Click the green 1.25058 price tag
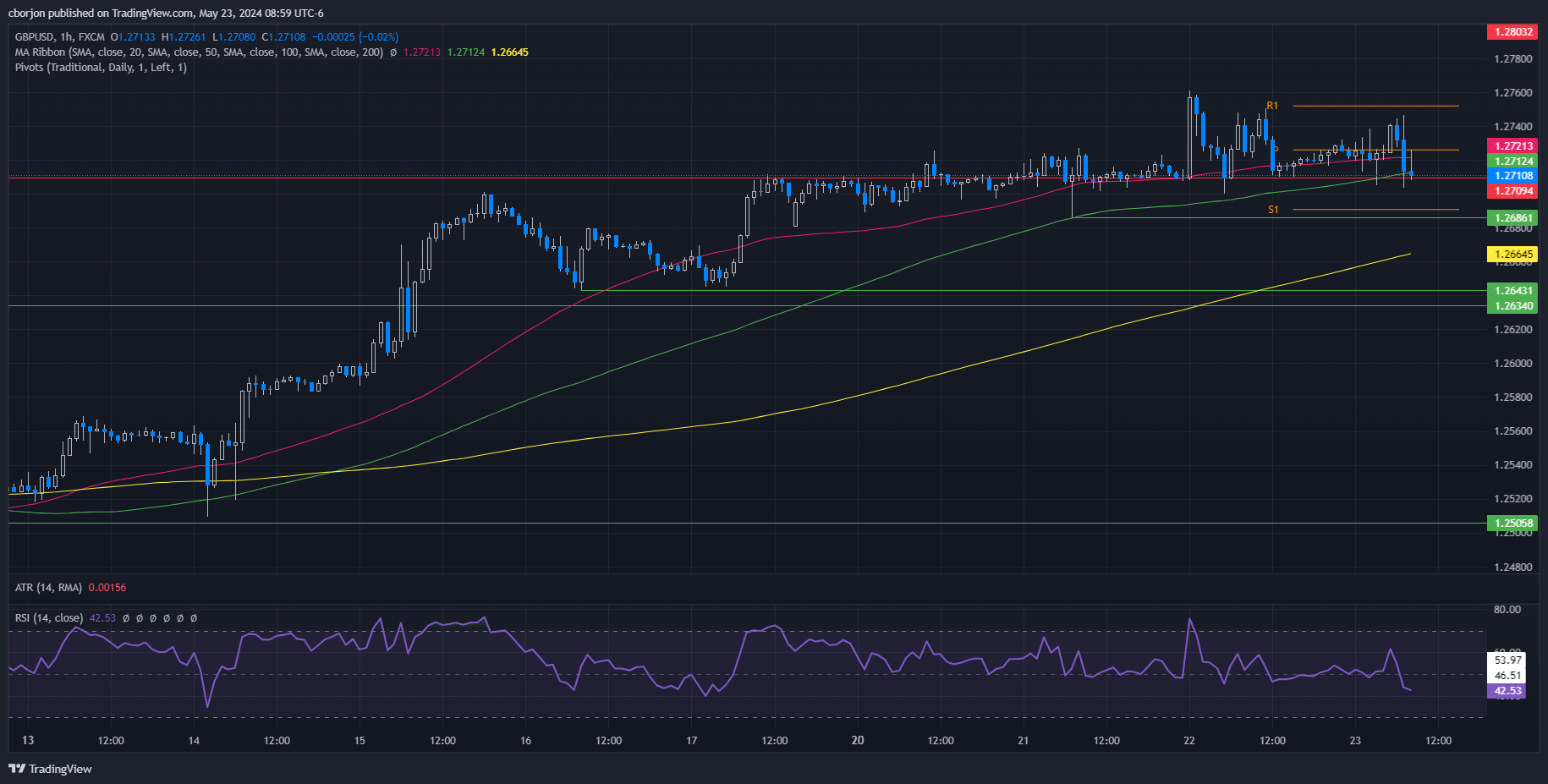Screen dimensions: 1548x784 (1512, 523)
